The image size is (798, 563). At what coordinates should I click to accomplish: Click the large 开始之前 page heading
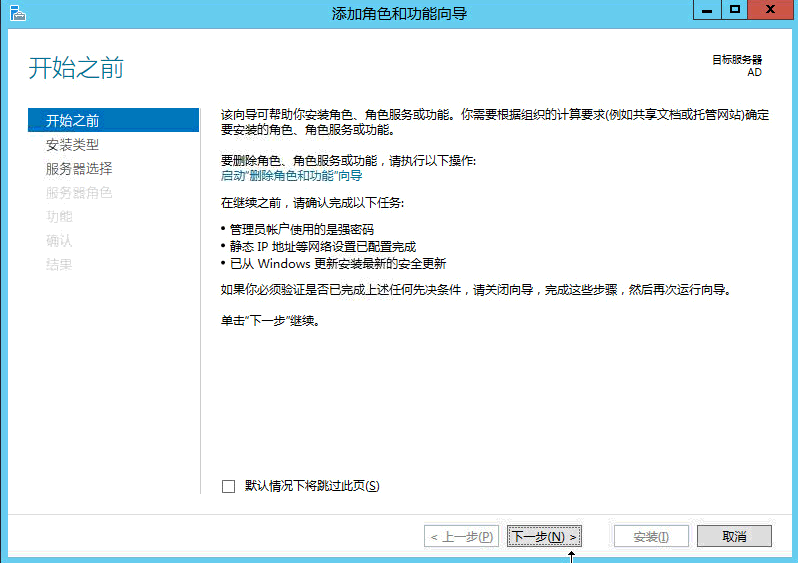tap(76, 69)
